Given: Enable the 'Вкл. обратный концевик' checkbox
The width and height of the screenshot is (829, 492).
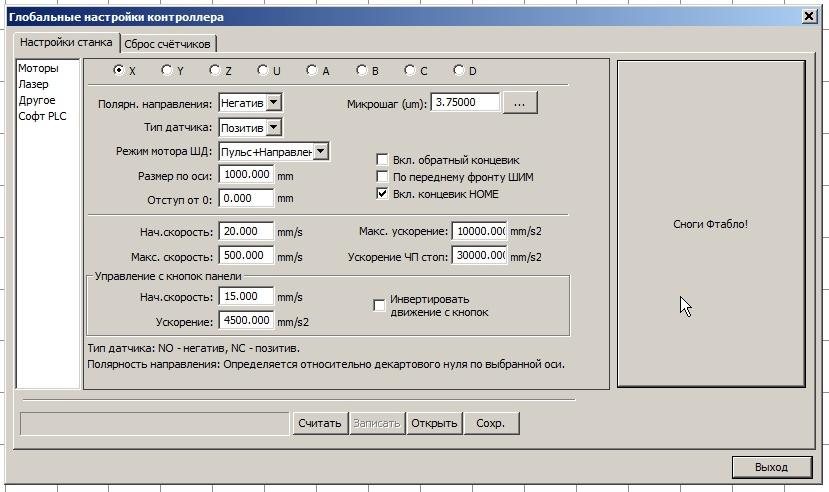Looking at the screenshot, I should 382,160.
